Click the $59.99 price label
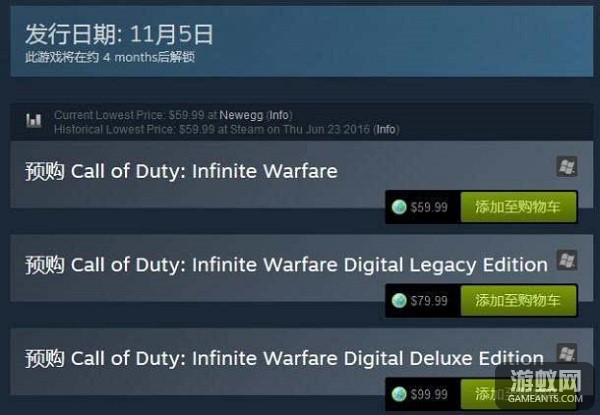 tap(429, 207)
